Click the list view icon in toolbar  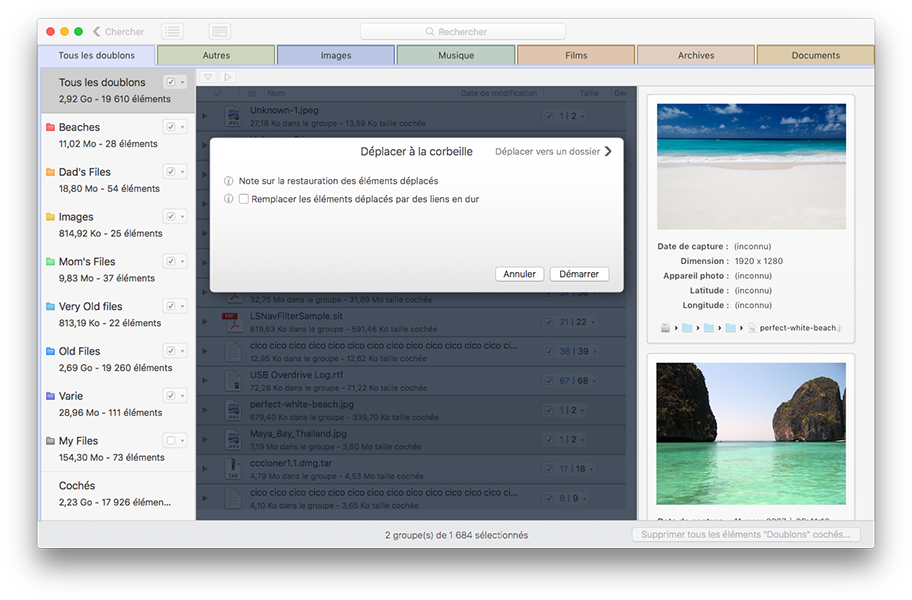172,31
